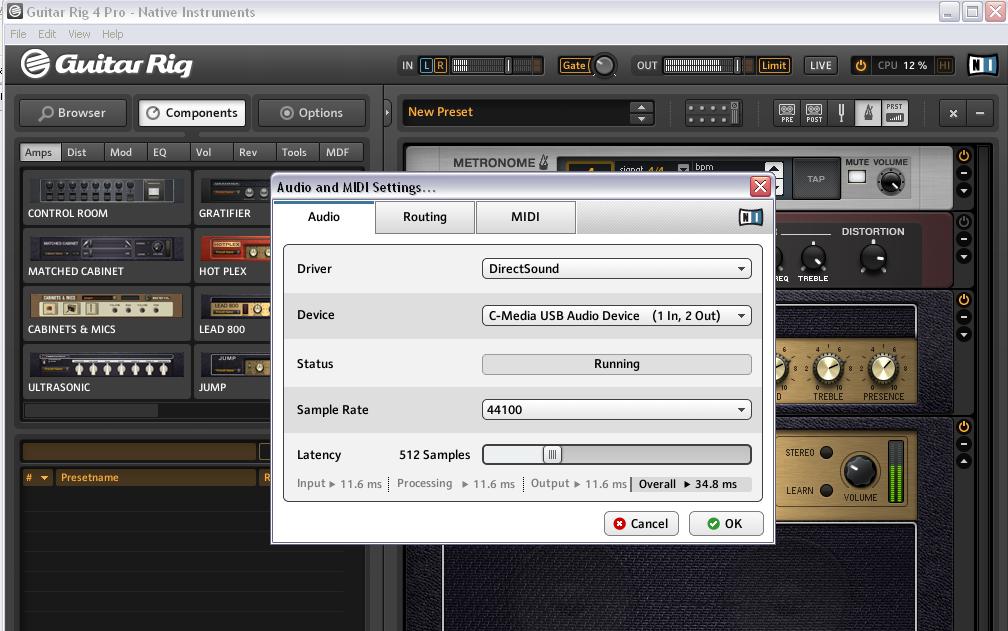Viewport: 1008px width, 631px height.
Task: Confirm settings with OK button
Action: coord(726,524)
